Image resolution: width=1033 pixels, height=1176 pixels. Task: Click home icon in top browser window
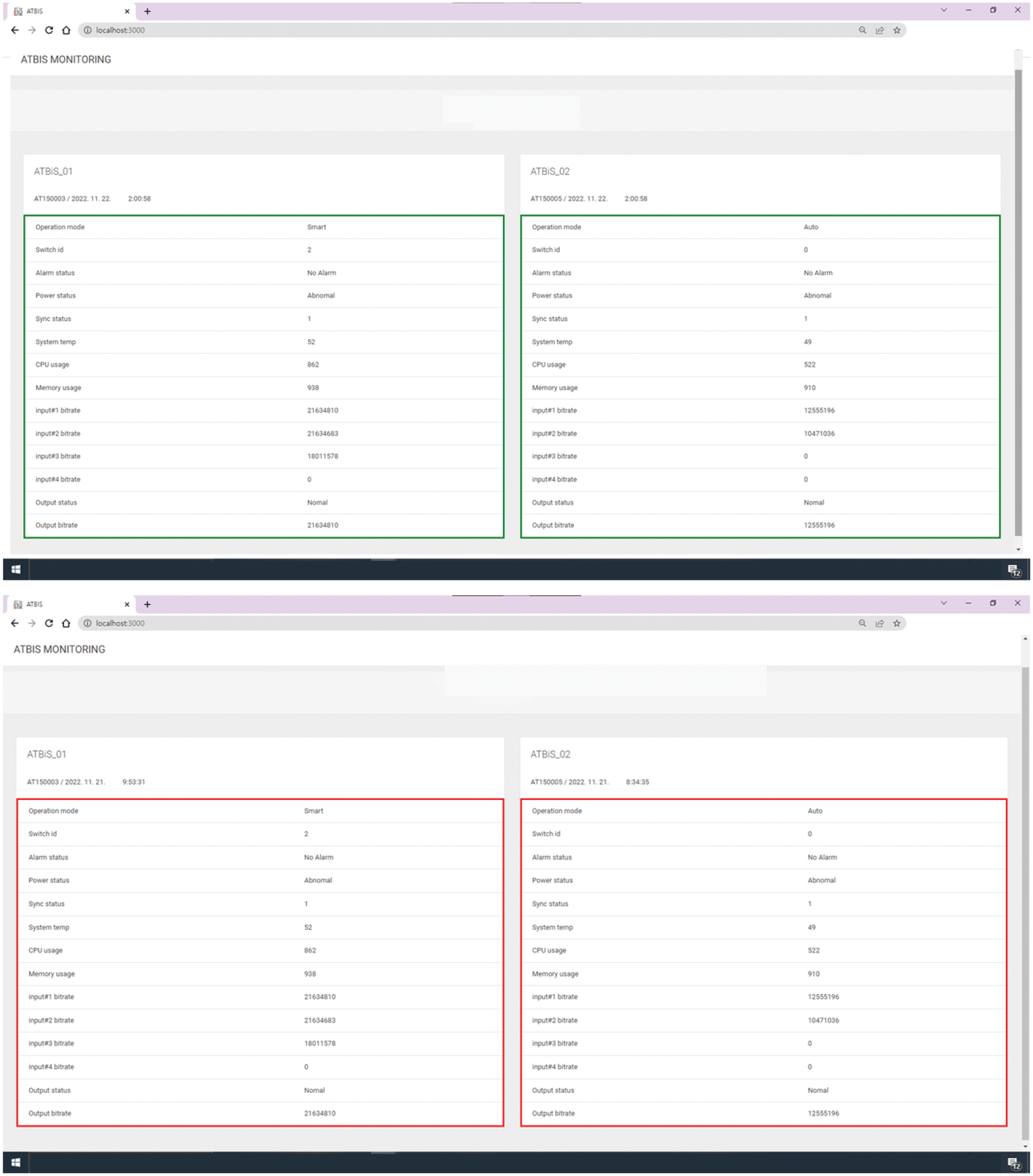(66, 30)
